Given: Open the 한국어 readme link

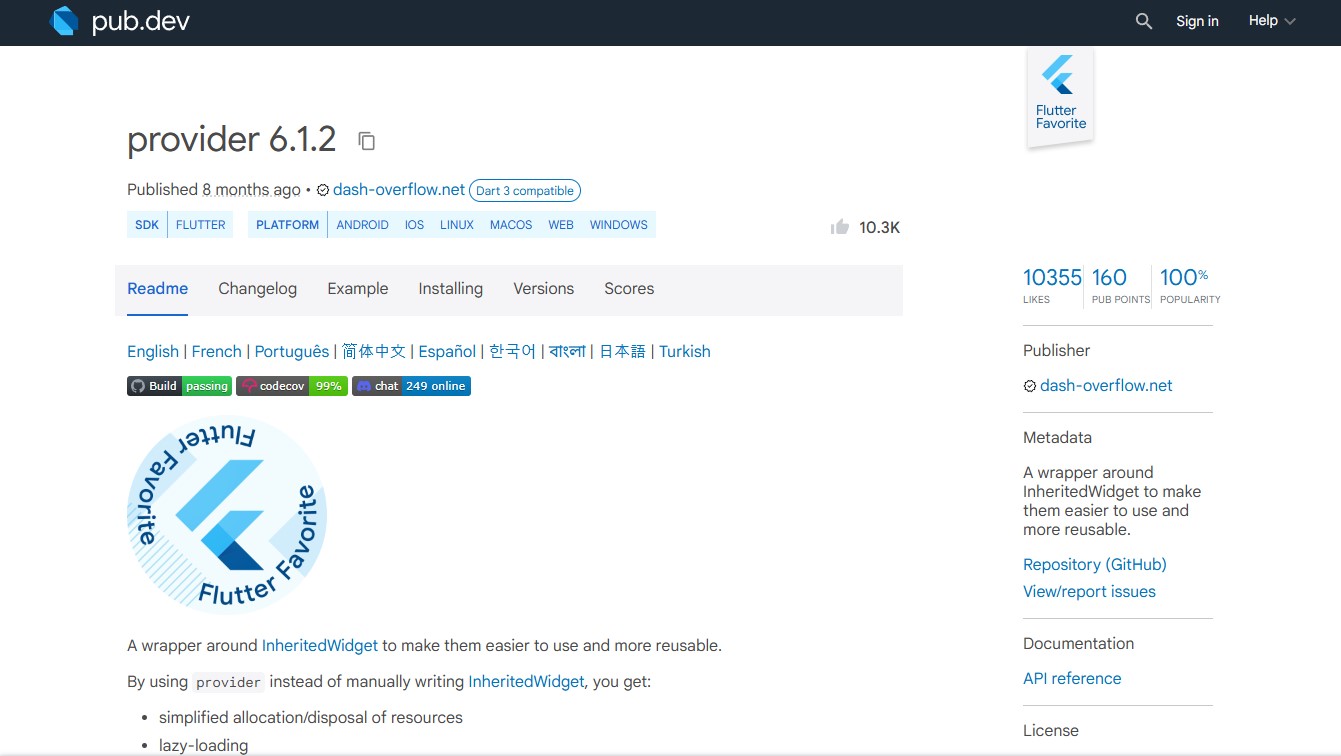Looking at the screenshot, I should point(513,351).
